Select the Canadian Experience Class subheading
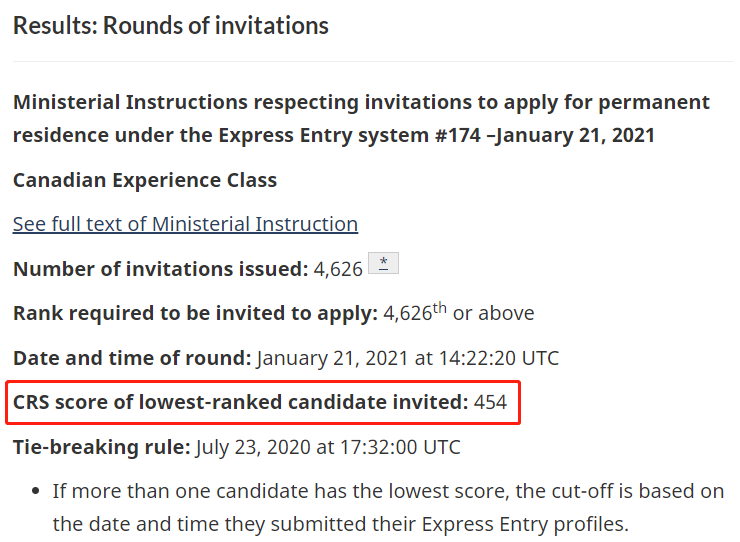This screenshot has height=542, width=740. pyautogui.click(x=145, y=180)
